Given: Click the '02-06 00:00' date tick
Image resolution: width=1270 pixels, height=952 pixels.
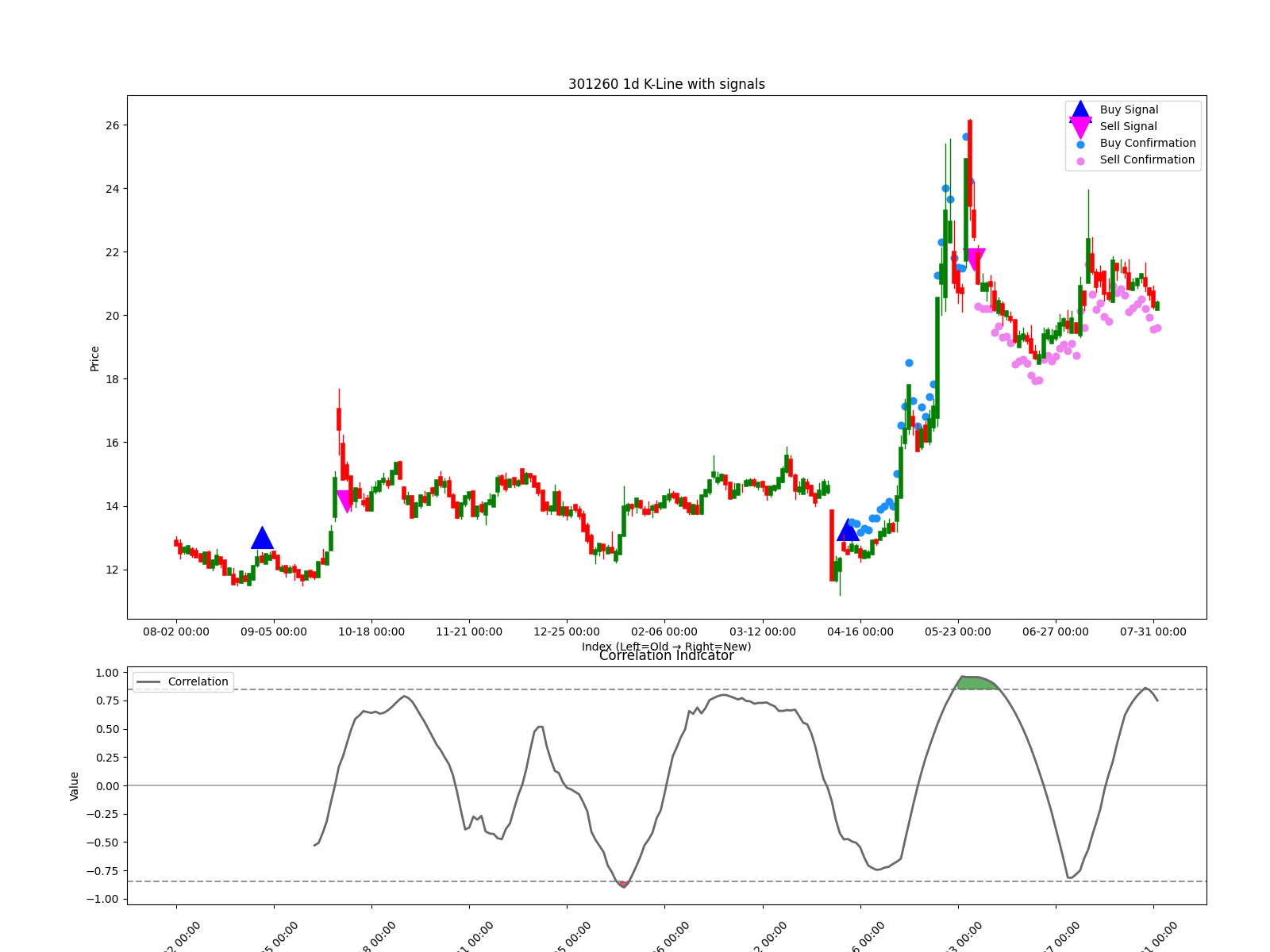Looking at the screenshot, I should 664,631.
